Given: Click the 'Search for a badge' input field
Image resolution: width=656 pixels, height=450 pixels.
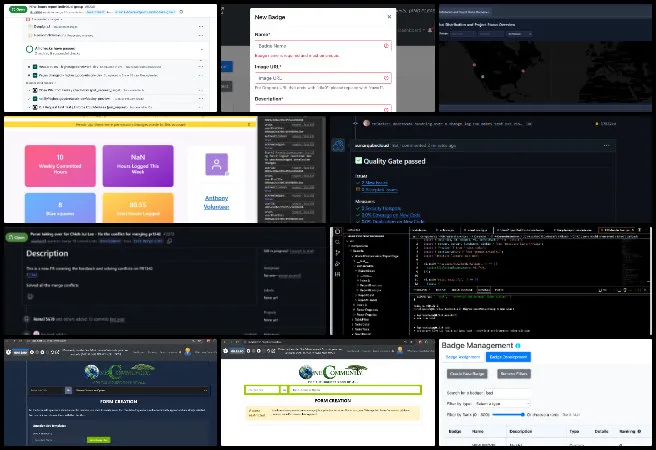Looking at the screenshot, I should [508, 393].
